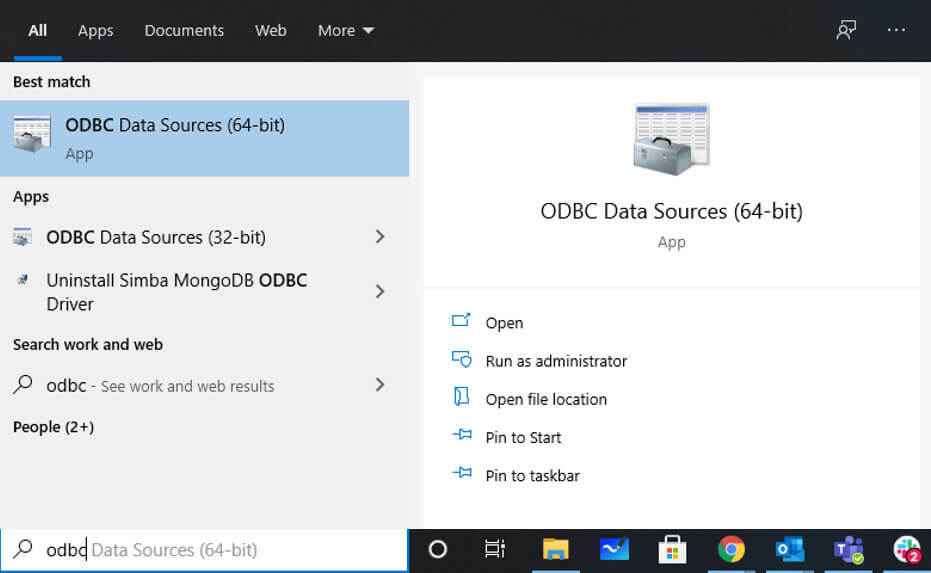
Task: Open Cortana from the taskbar circle
Action: coord(438,550)
